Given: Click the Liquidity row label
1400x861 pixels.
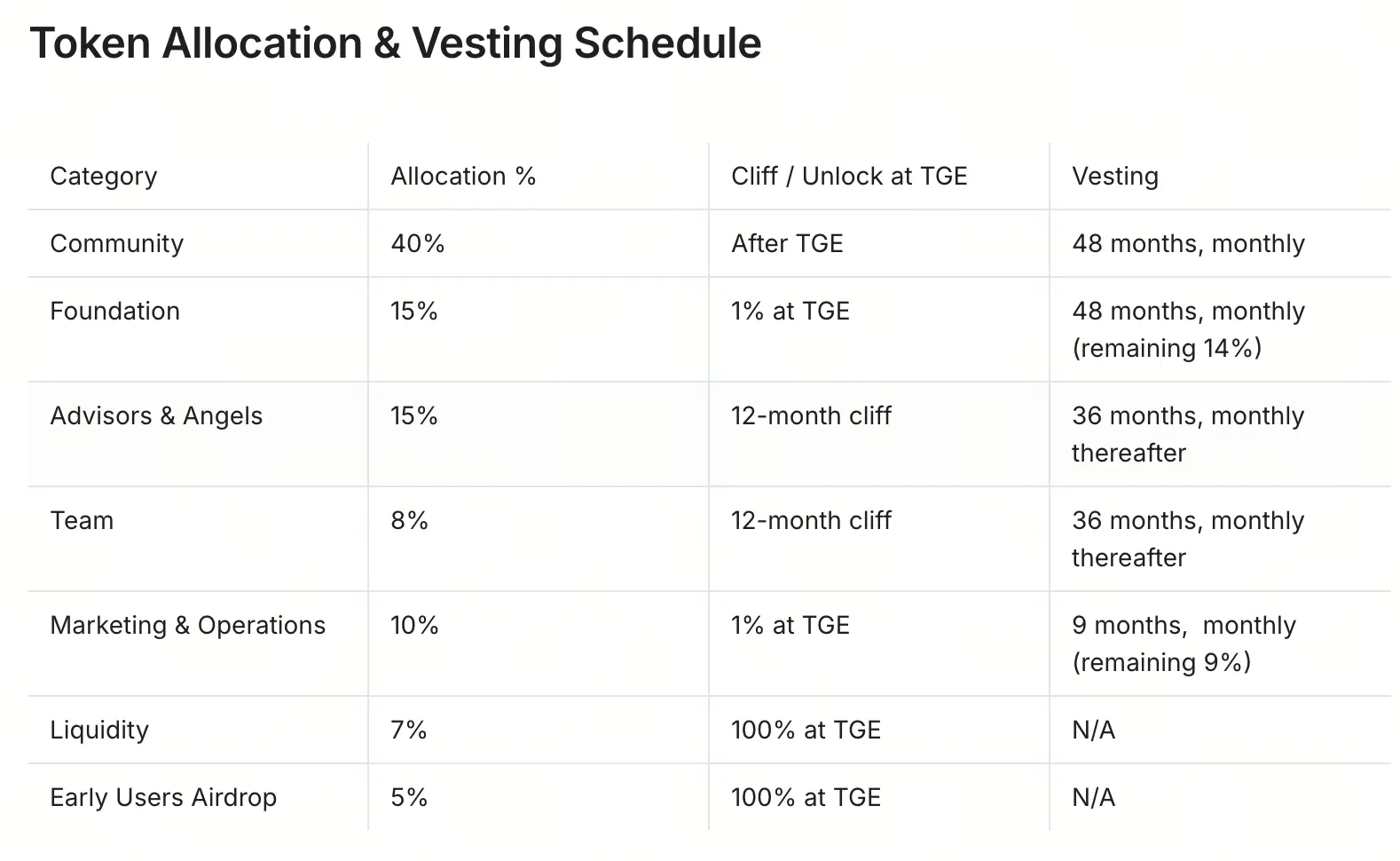Looking at the screenshot, I should click(100, 730).
